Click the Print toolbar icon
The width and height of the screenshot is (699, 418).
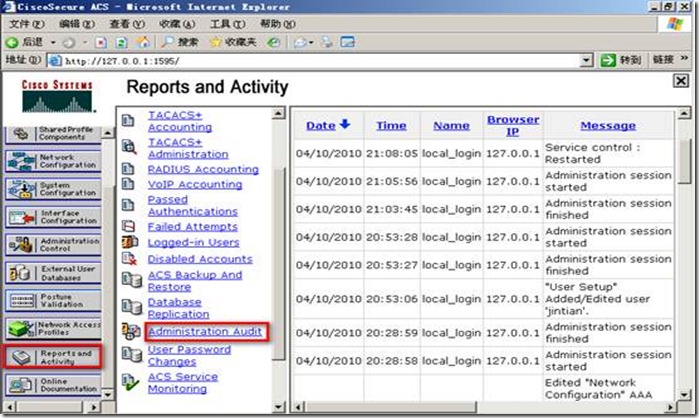tap(328, 42)
